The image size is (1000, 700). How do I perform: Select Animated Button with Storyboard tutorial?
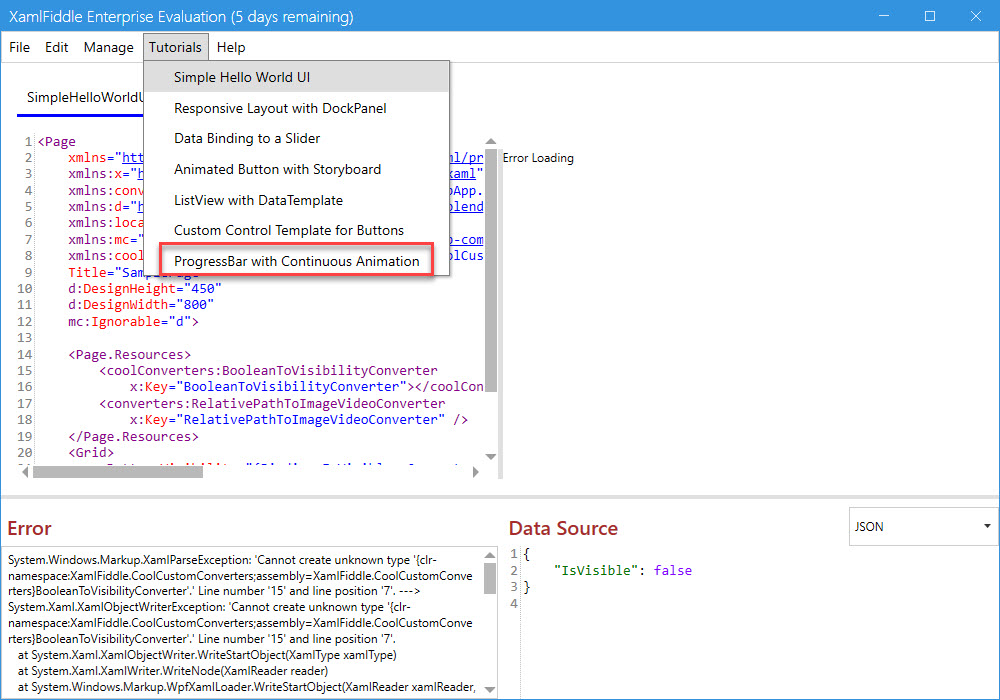(x=296, y=170)
